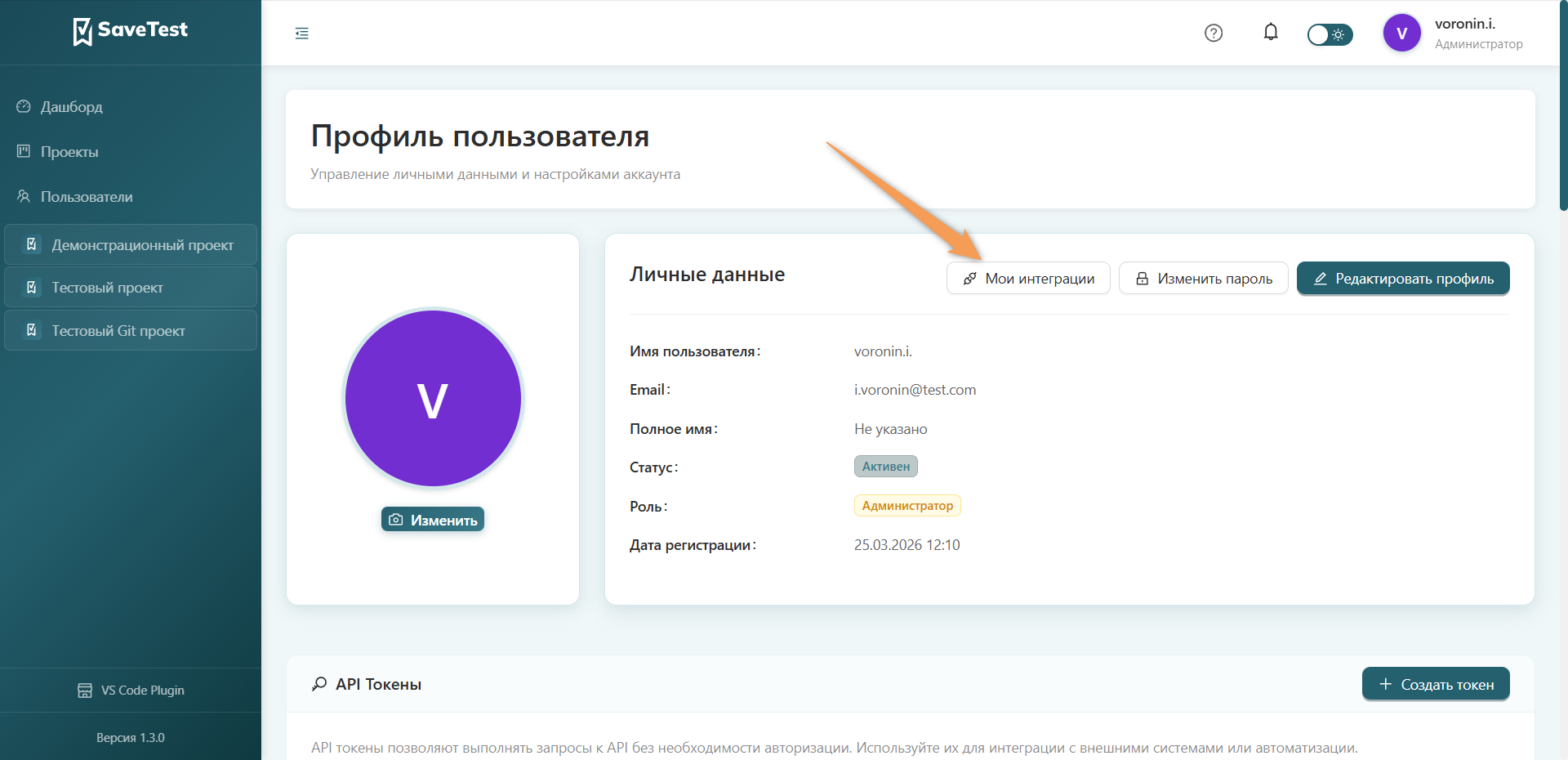Open the notifications bell
Screen dimensions: 1568x760
tap(1271, 32)
